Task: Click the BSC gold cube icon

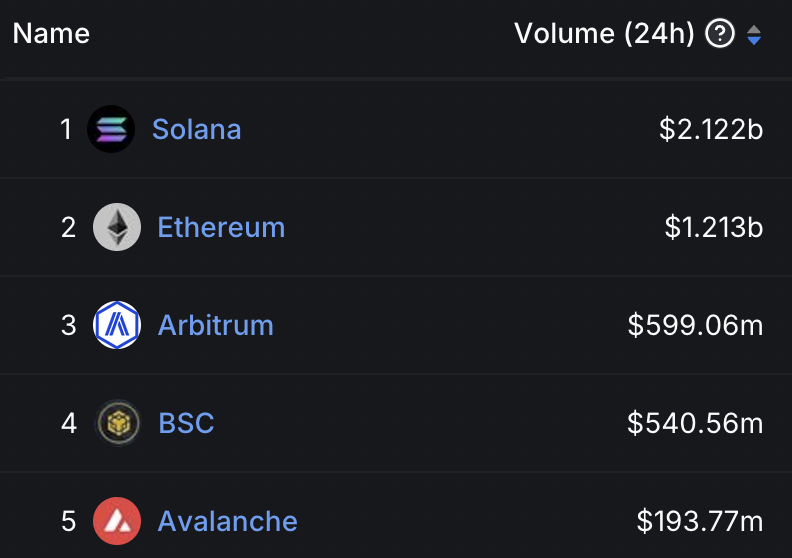Action: coord(118,423)
